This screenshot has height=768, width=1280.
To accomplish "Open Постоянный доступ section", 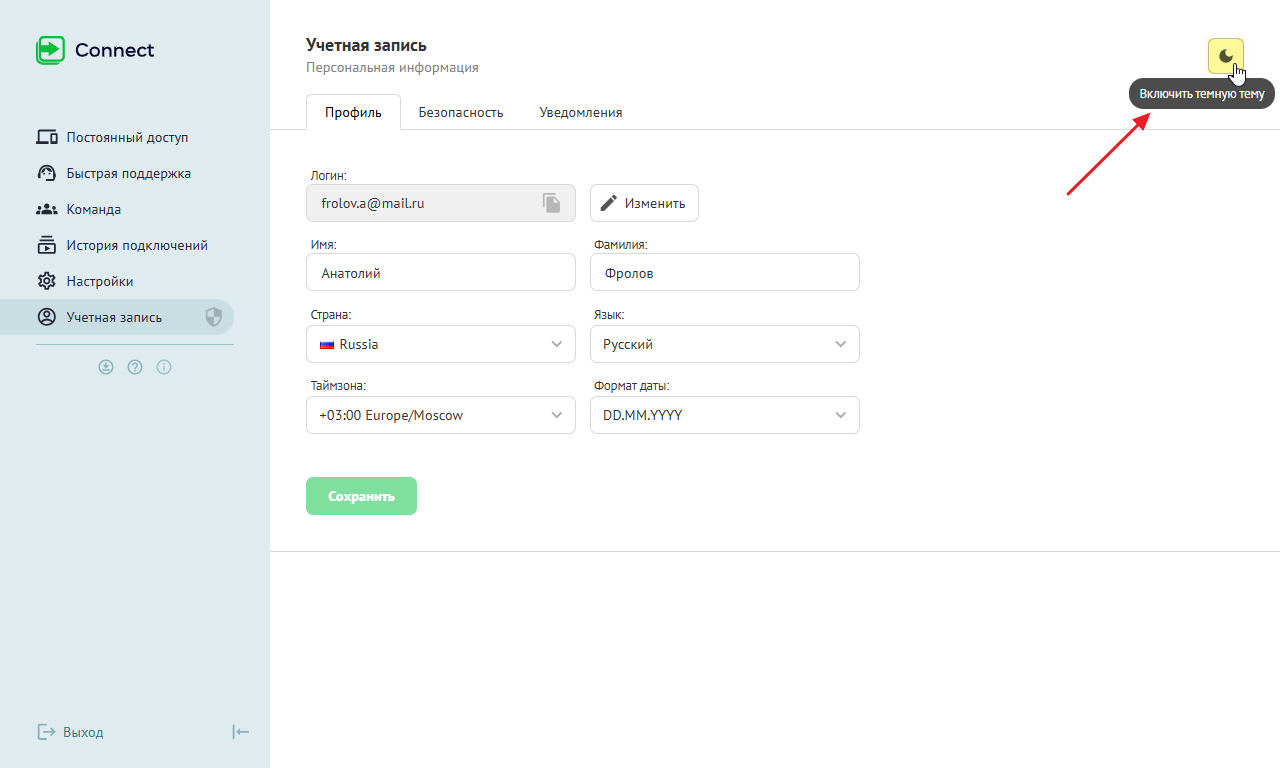I will [126, 137].
